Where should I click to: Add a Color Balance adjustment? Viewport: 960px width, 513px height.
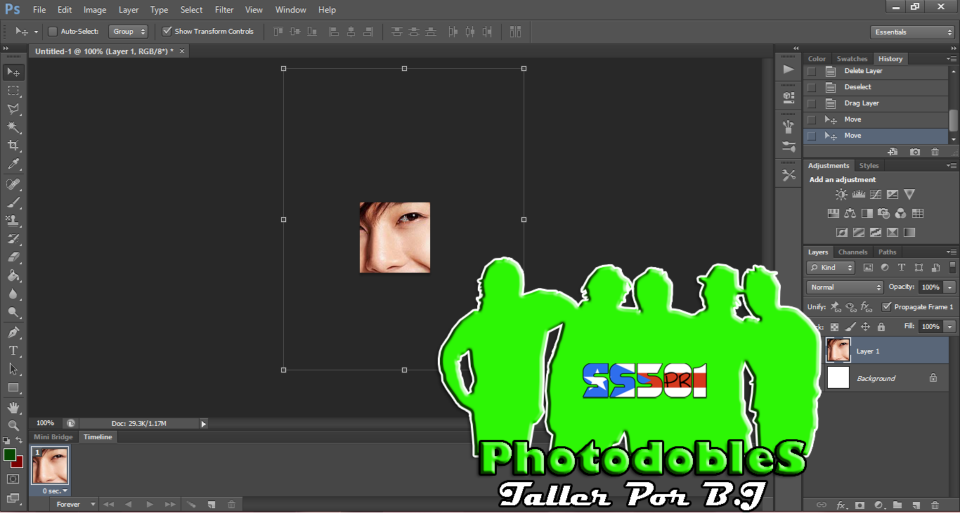click(x=850, y=214)
